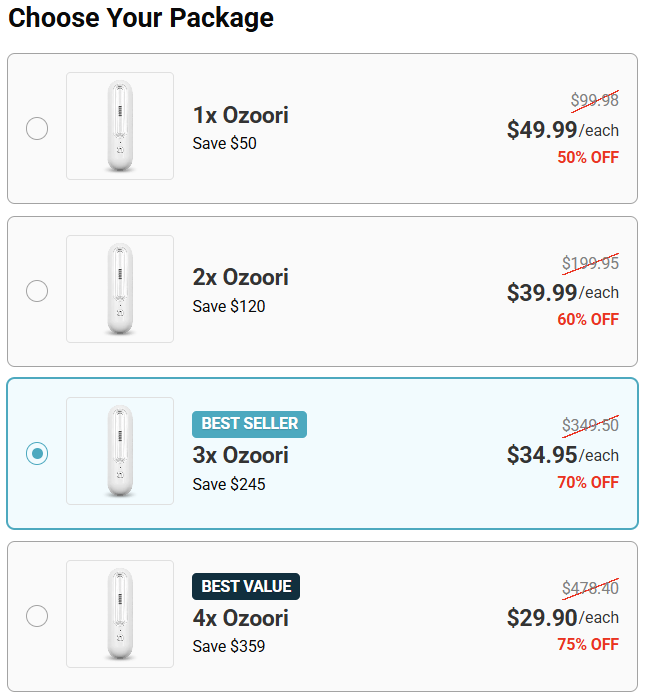Click the selected 3x Ozoori radio button
Viewport: 651px width, 698px height.
37,454
